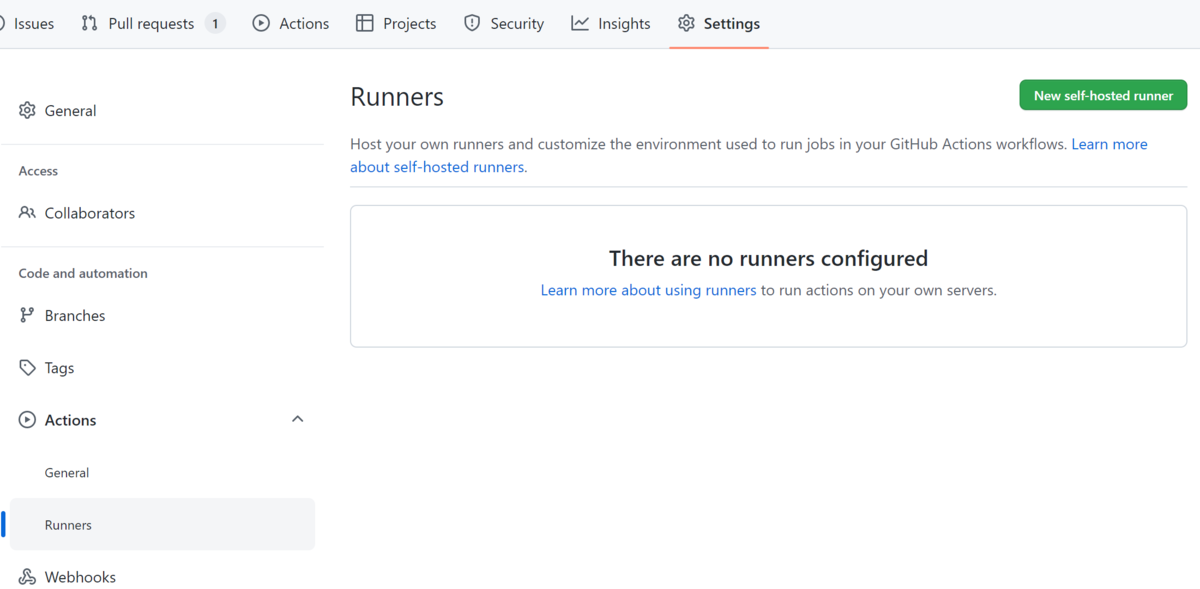Image resolution: width=1200 pixels, height=589 pixels.
Task: Click the Actions play icon in sidebar
Action: [27, 419]
